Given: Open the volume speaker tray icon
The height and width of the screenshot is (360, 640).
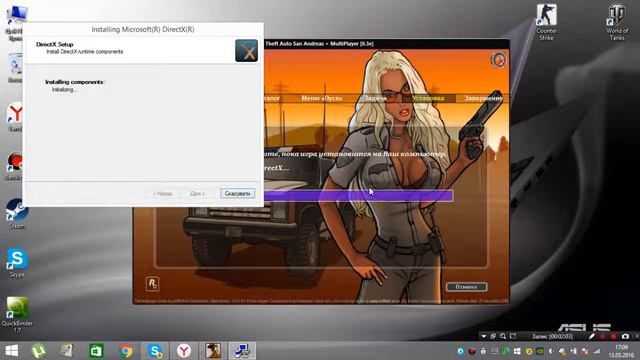Looking at the screenshot, I should [x=551, y=351].
